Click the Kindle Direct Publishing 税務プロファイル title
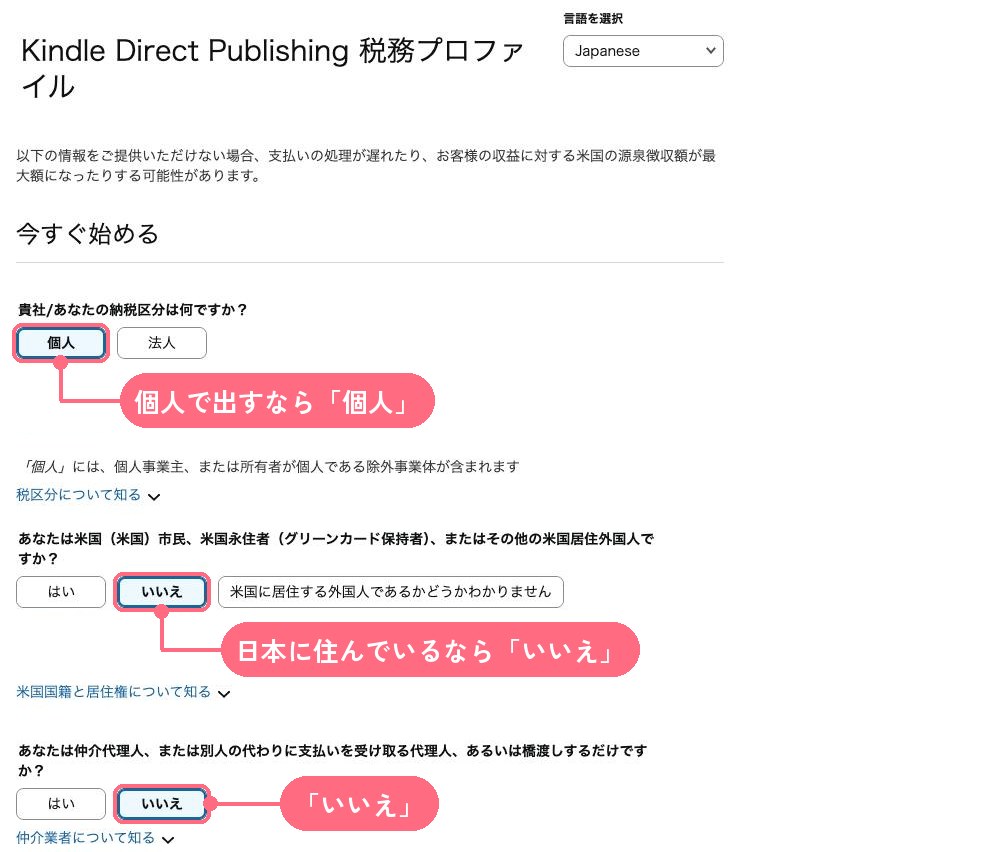Screen dimensions: 984x852 click(272, 68)
